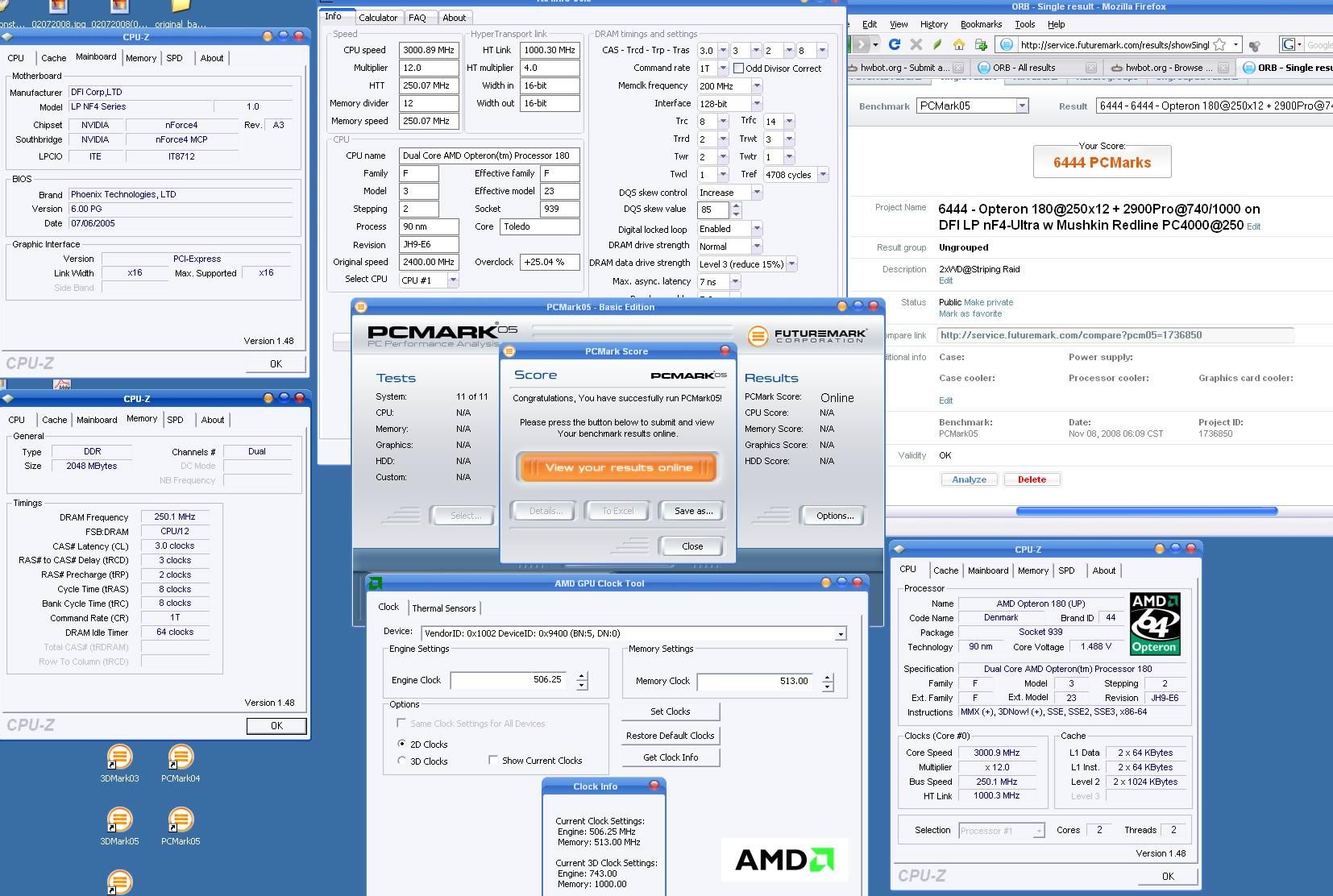Click the Firefox forward arrow button
Viewport: 1333px width, 896px height.
[863, 44]
